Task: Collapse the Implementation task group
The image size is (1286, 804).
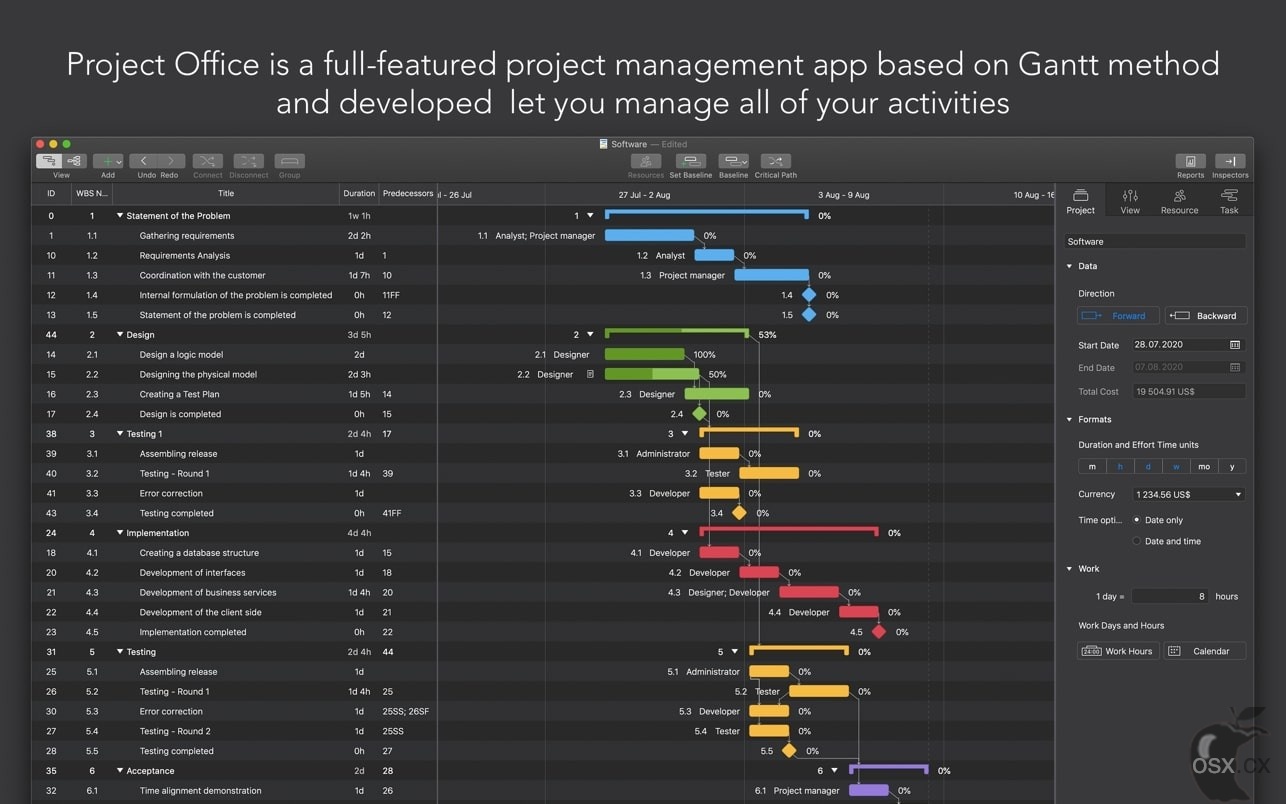Action: (x=120, y=533)
